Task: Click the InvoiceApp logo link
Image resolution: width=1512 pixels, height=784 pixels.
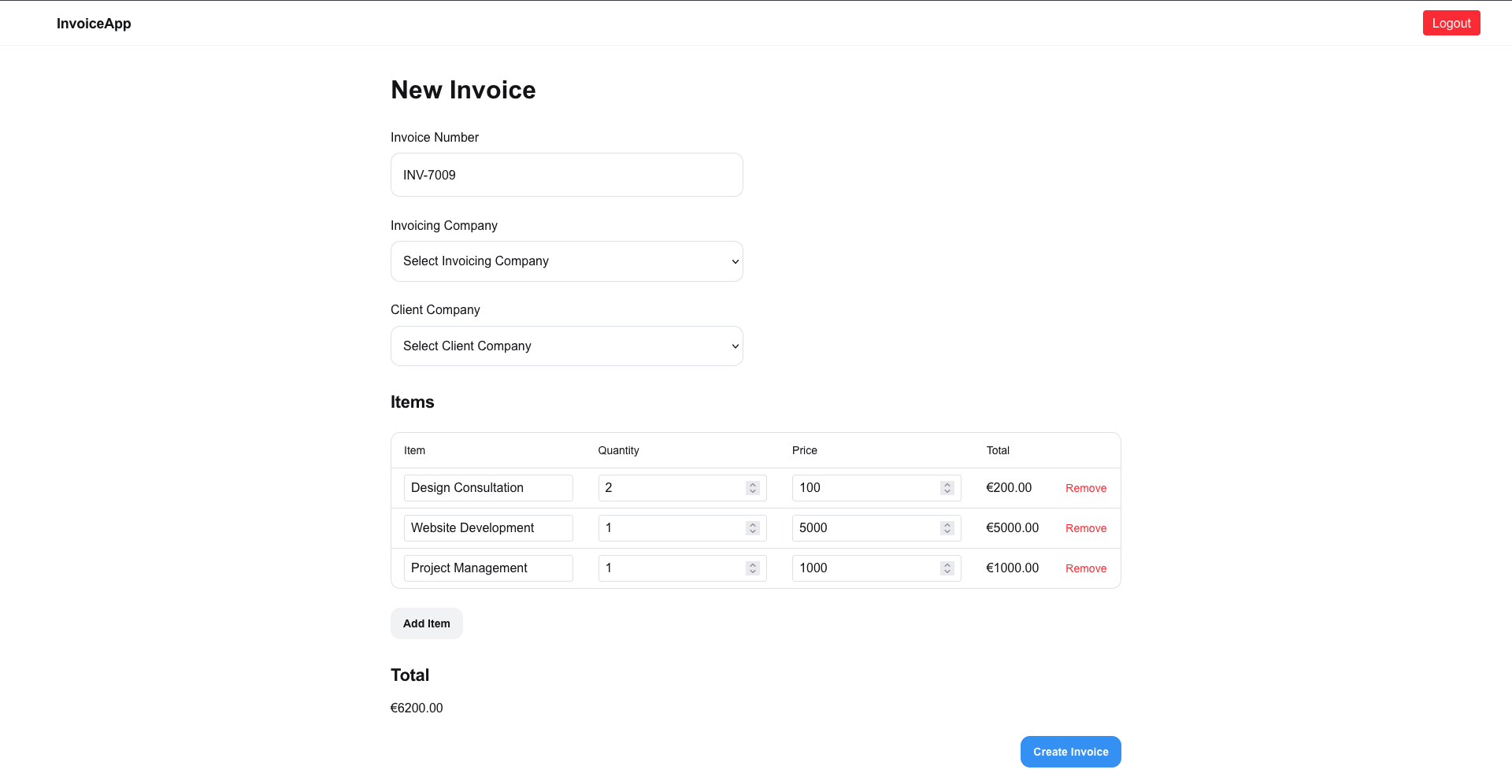Action: [x=94, y=24]
